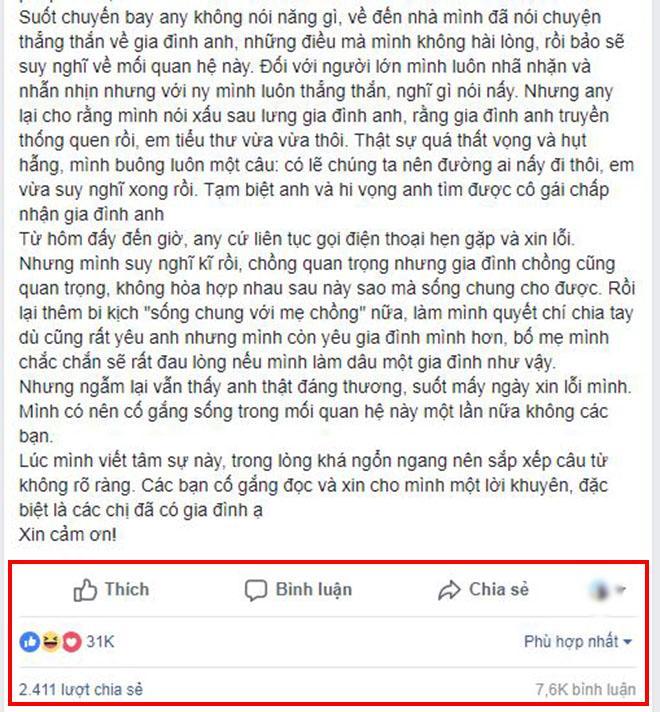Click the "Xin cảm ơn!" closing line
The width and height of the screenshot is (660, 712).
click(x=68, y=534)
